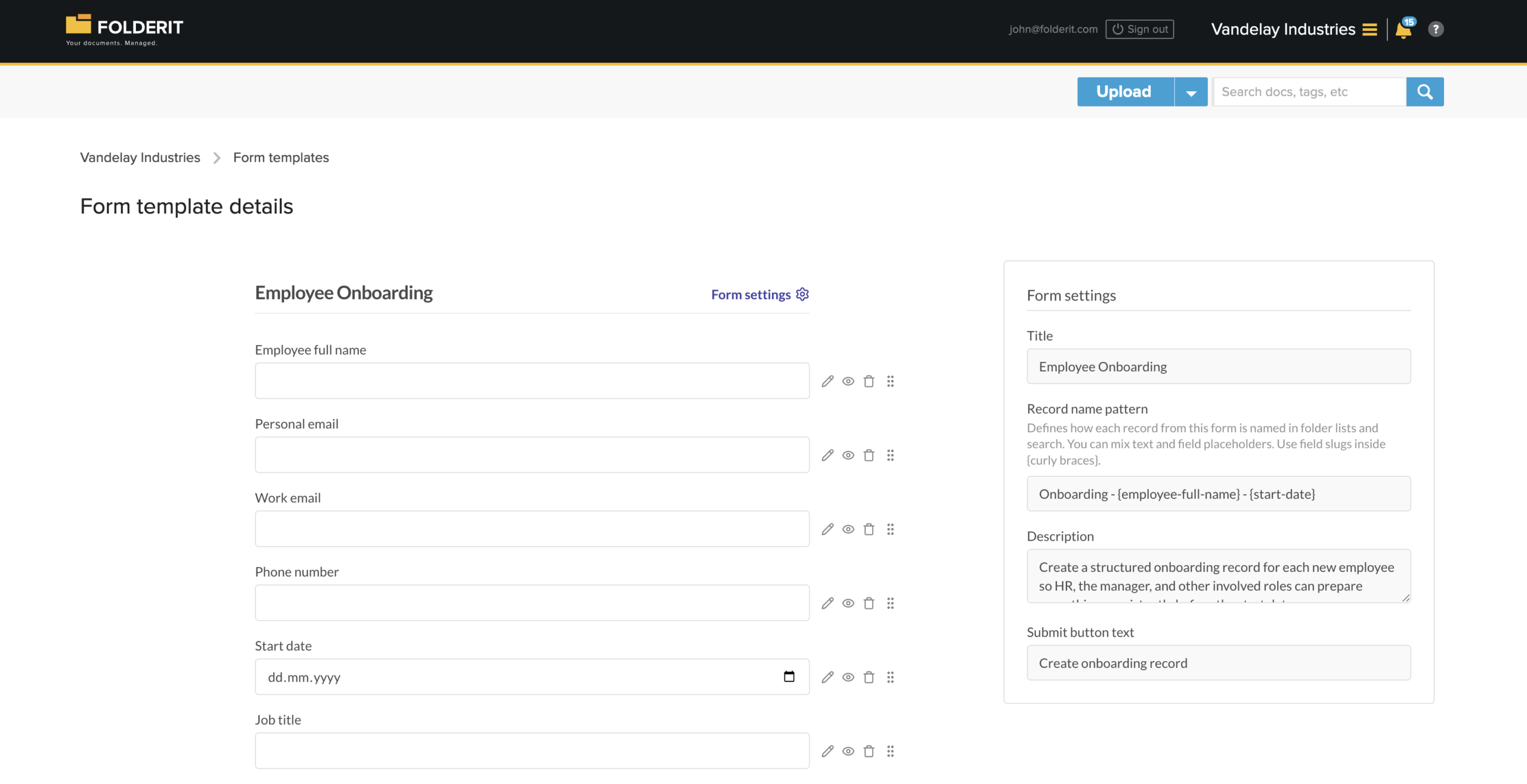This screenshot has width=1527, height=784.
Task: Delete the Work email field
Action: coord(869,529)
